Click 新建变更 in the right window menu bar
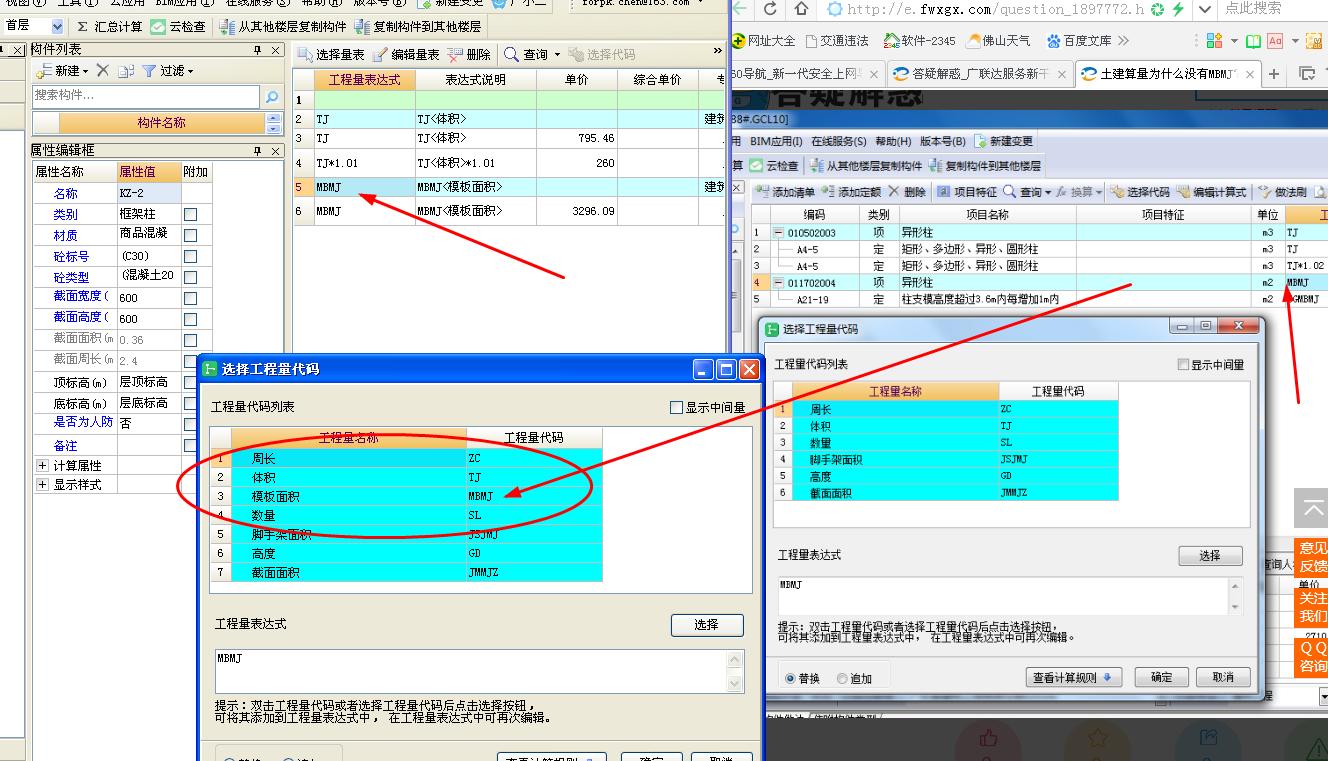Viewport: 1328px width, 761px height. click(x=1004, y=141)
